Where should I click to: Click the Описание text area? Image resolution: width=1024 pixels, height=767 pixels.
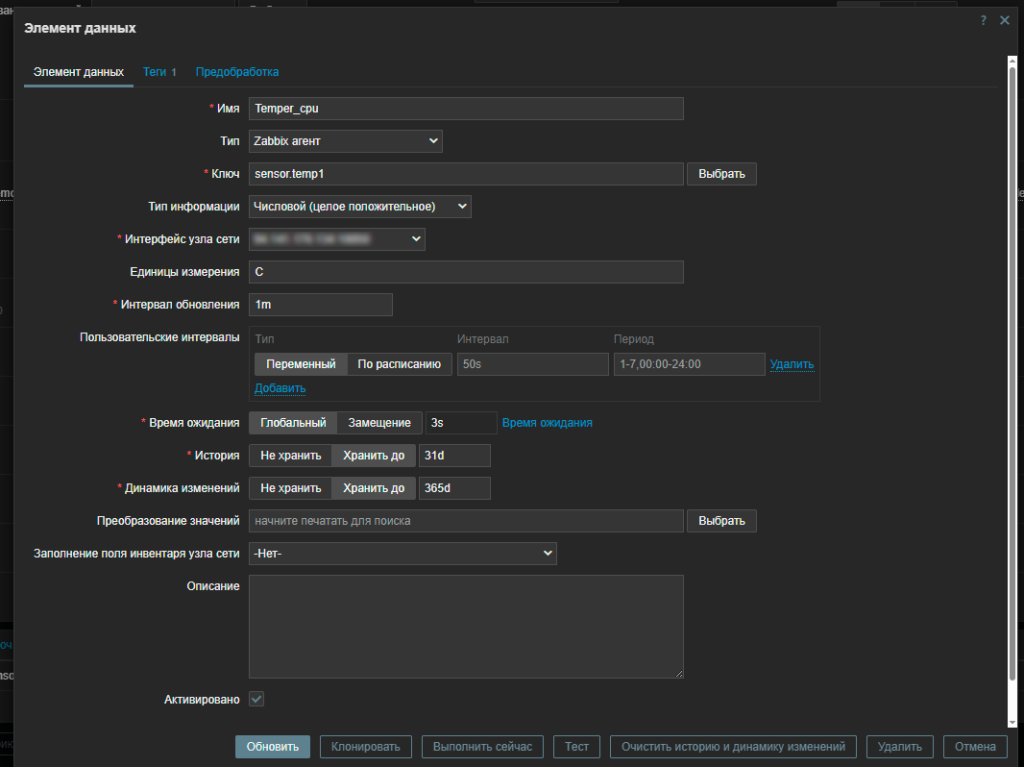pyautogui.click(x=466, y=627)
